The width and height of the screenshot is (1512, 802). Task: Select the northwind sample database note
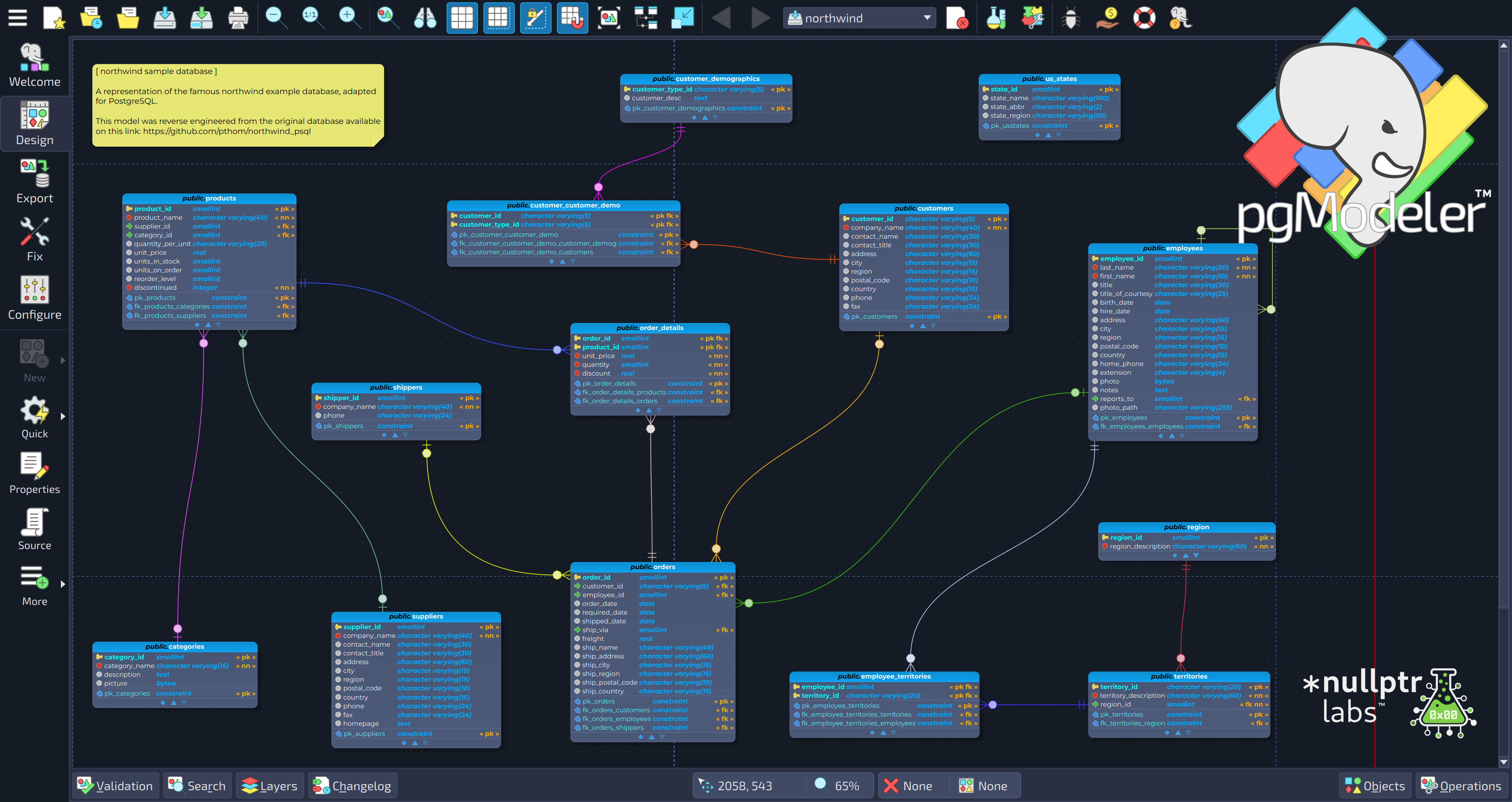(x=238, y=105)
